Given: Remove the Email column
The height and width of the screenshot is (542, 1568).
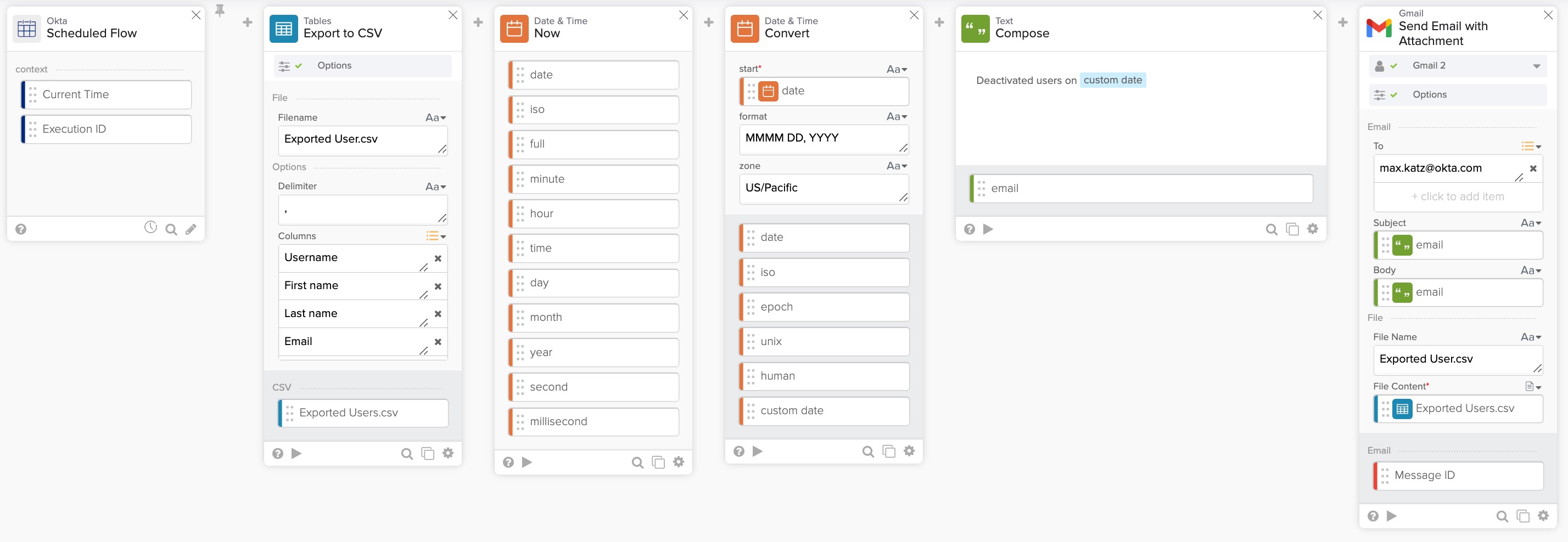Looking at the screenshot, I should click(x=438, y=342).
